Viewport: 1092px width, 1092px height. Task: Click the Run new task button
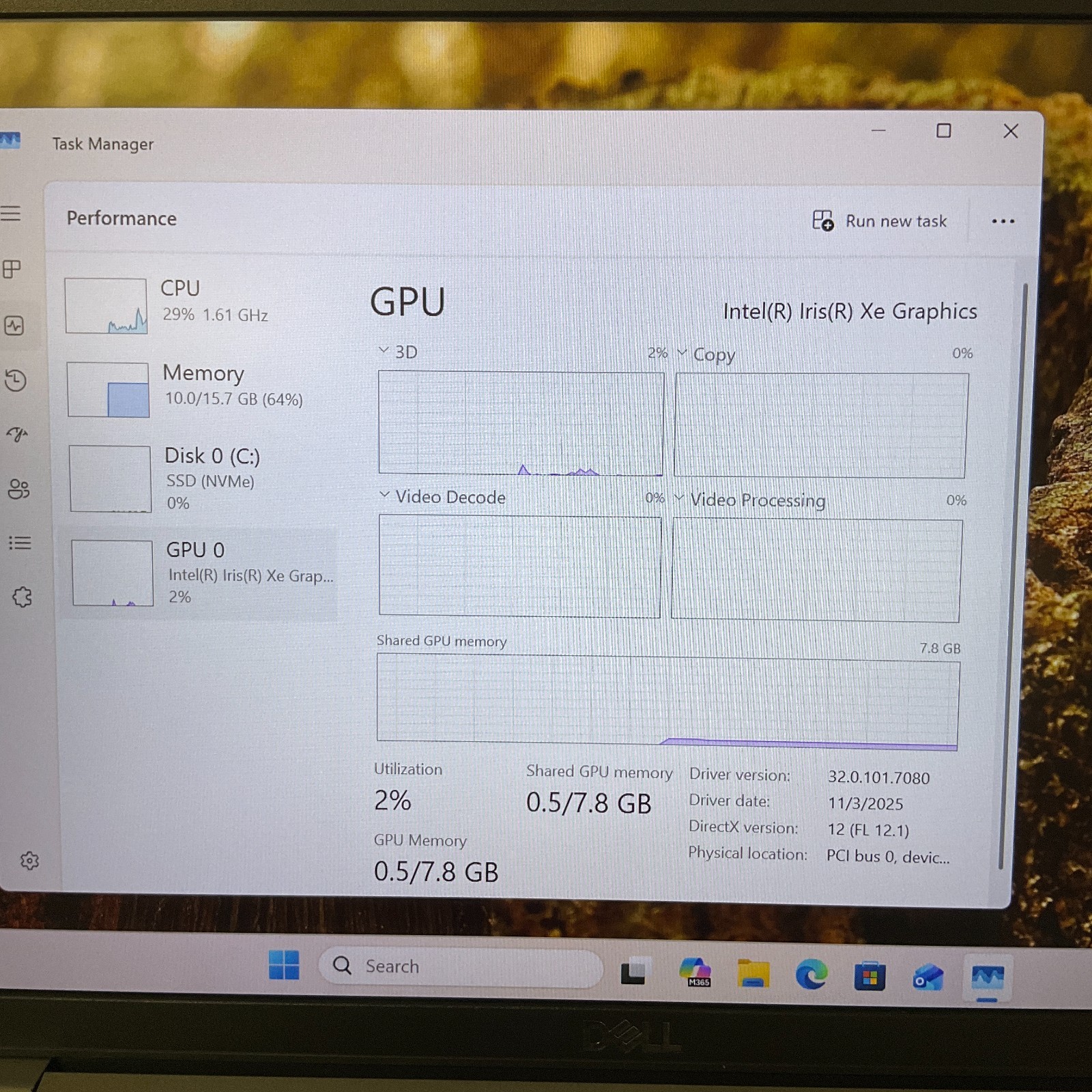click(880, 220)
